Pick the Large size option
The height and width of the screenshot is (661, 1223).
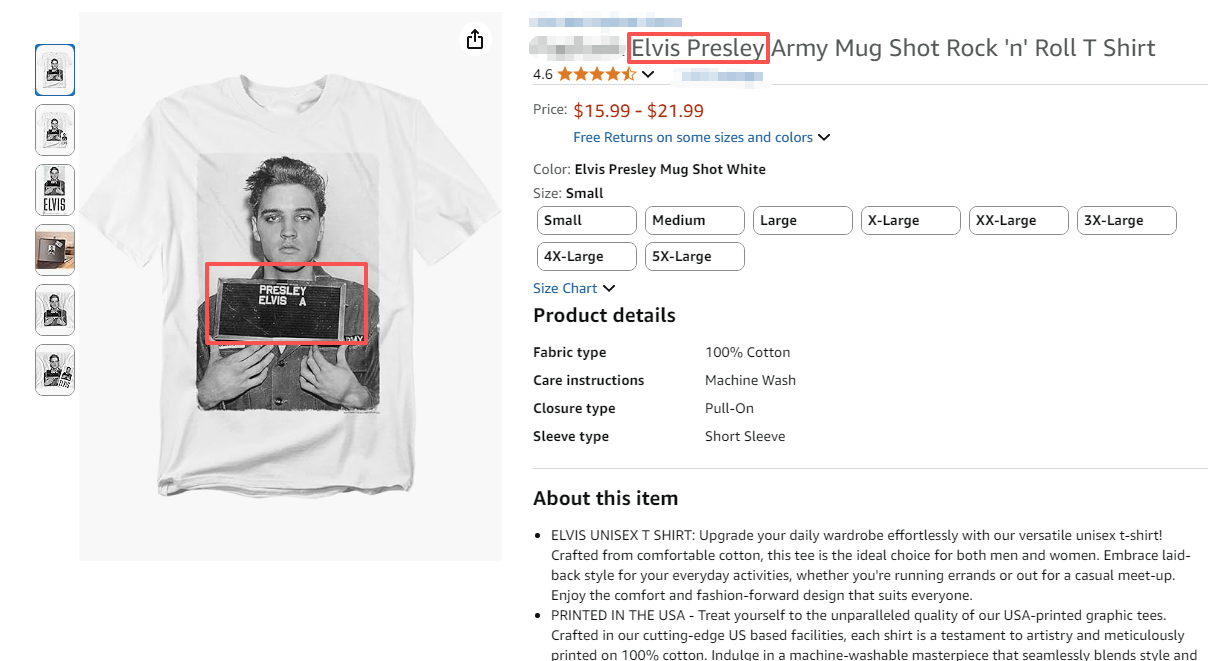click(802, 220)
